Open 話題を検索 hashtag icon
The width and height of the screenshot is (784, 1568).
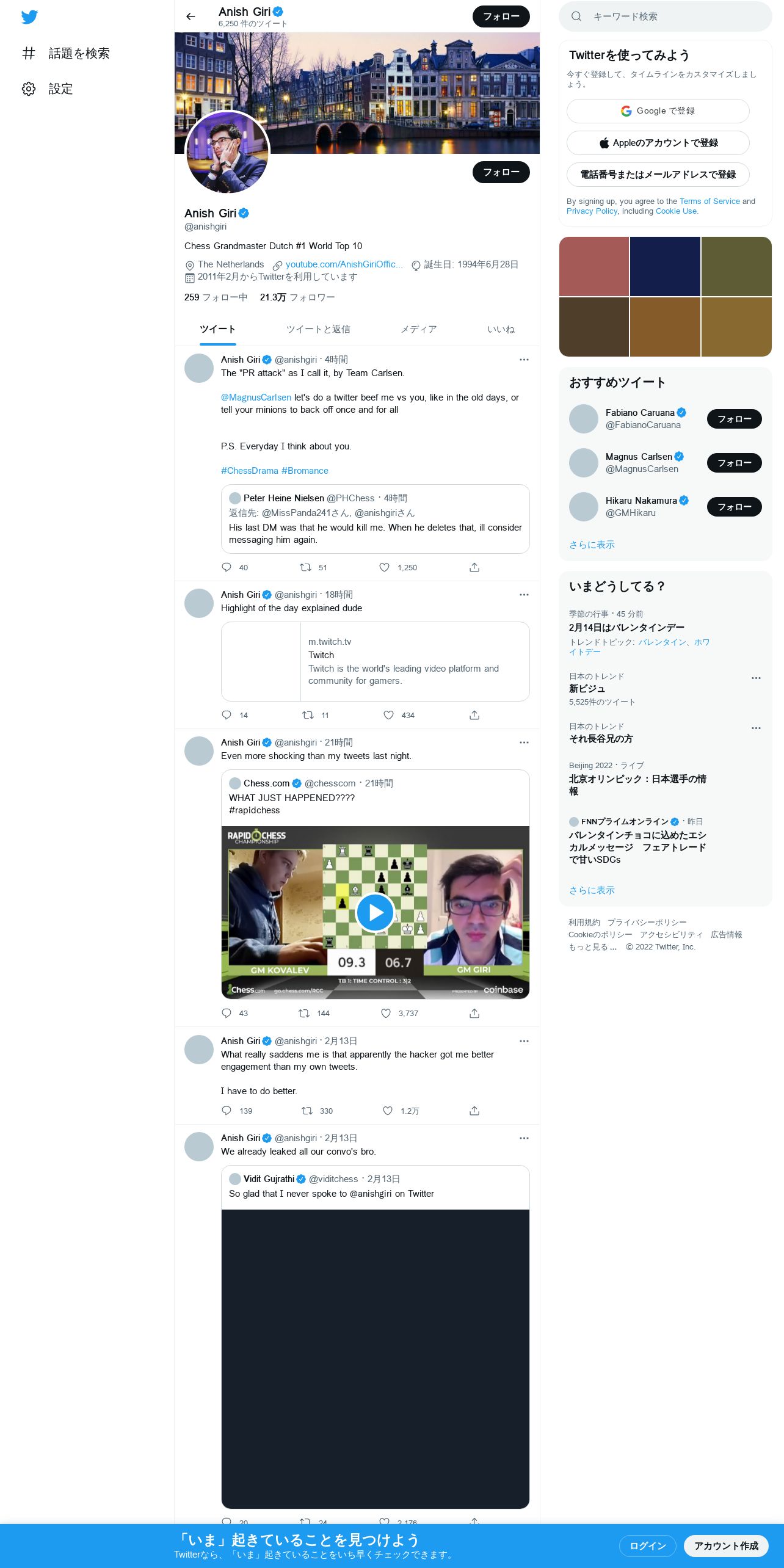pyautogui.click(x=29, y=53)
